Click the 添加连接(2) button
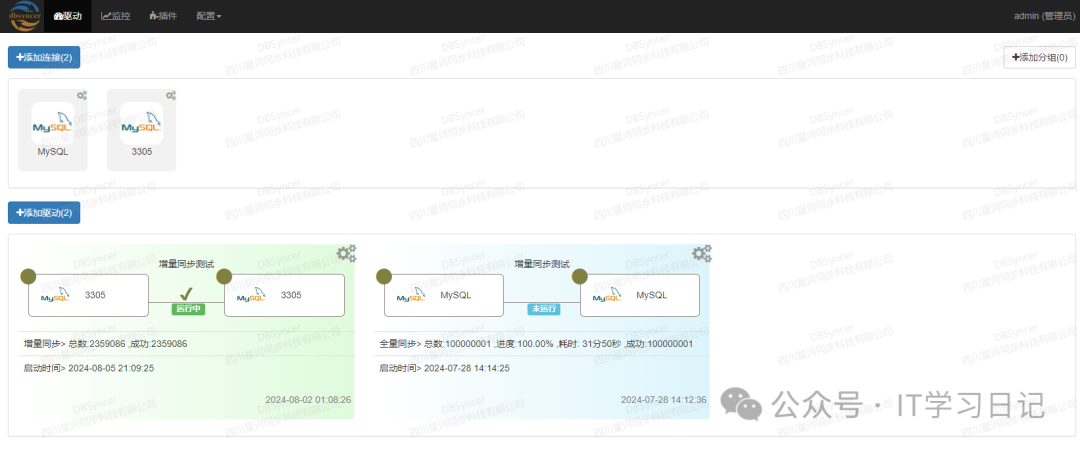Image resolution: width=1080 pixels, height=449 pixels. (x=44, y=58)
